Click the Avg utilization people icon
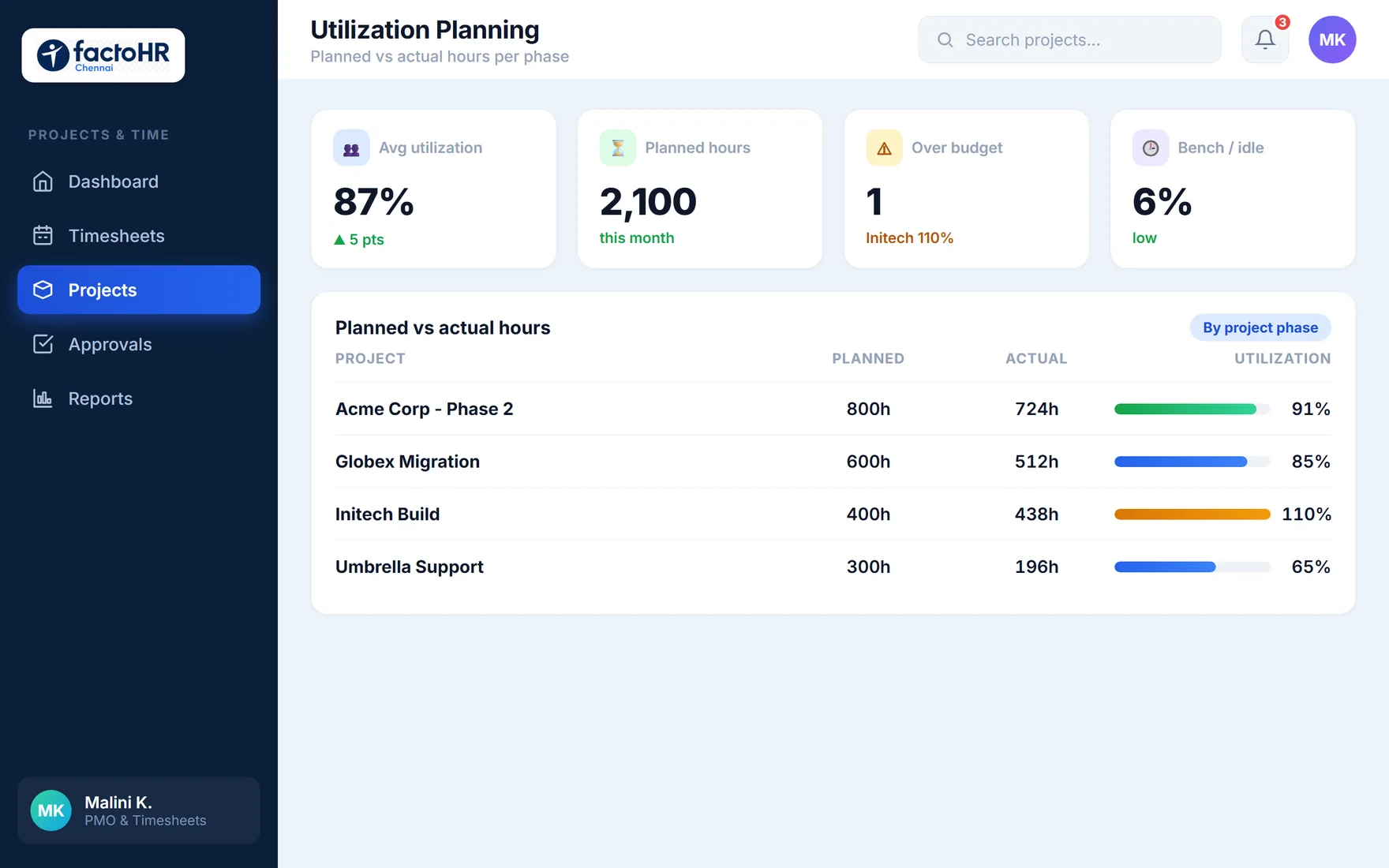Viewport: 1389px width, 868px height. pos(351,148)
